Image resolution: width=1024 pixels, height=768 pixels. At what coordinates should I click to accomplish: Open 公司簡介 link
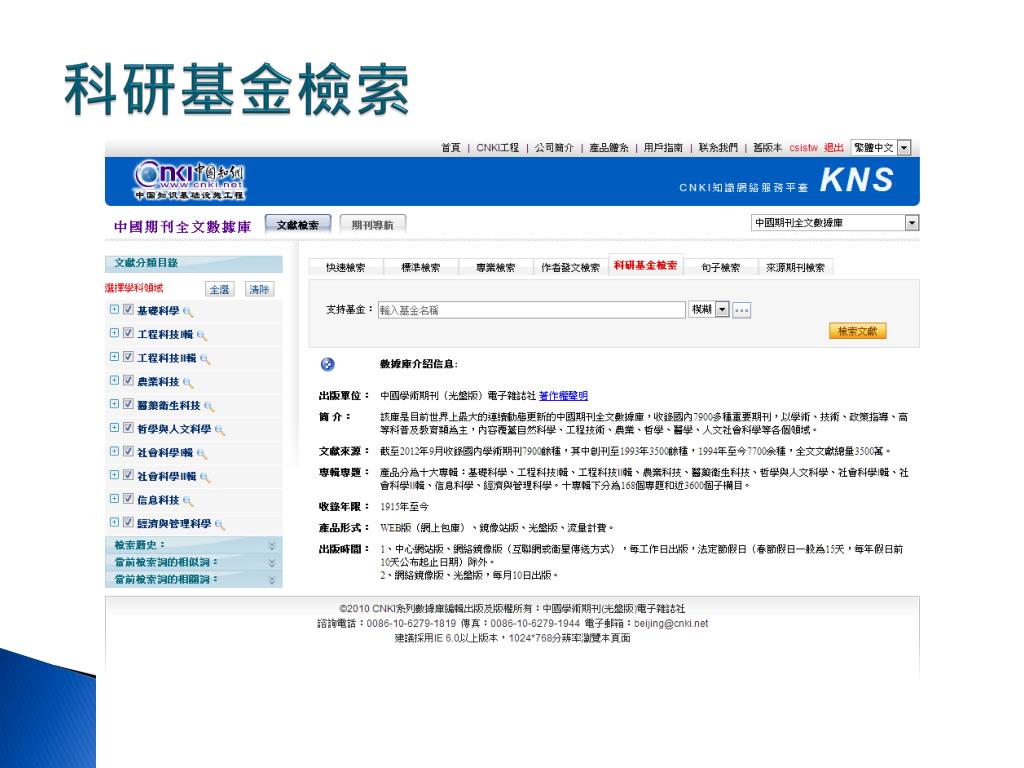(554, 148)
